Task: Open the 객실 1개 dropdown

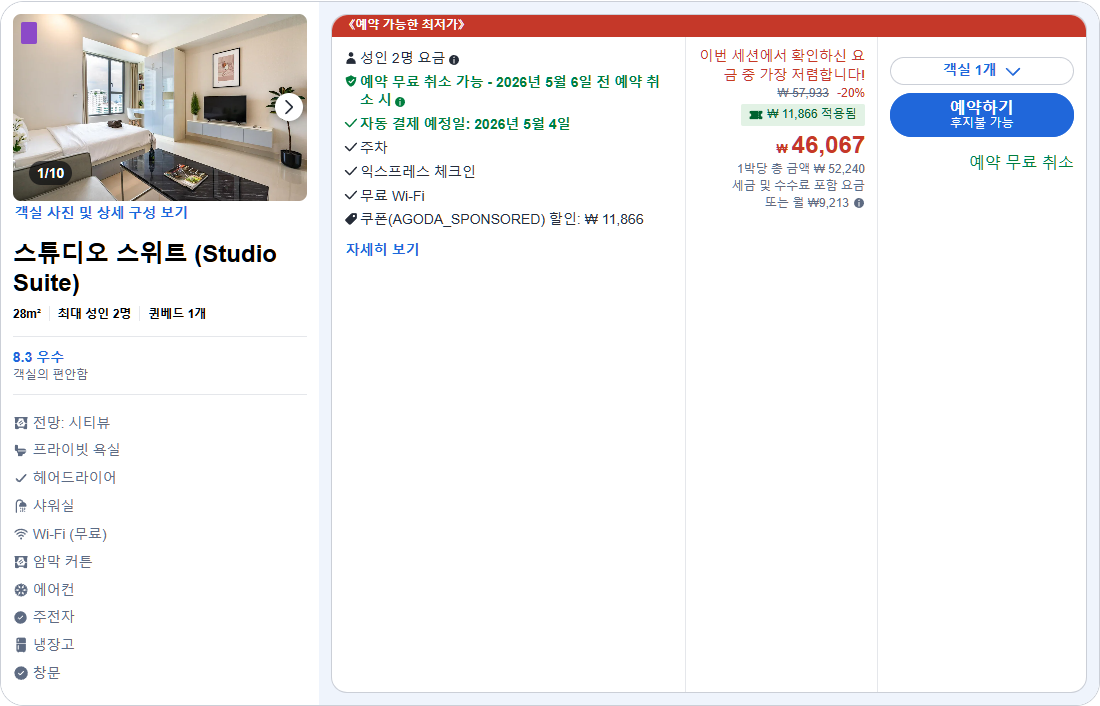Action: click(981, 71)
